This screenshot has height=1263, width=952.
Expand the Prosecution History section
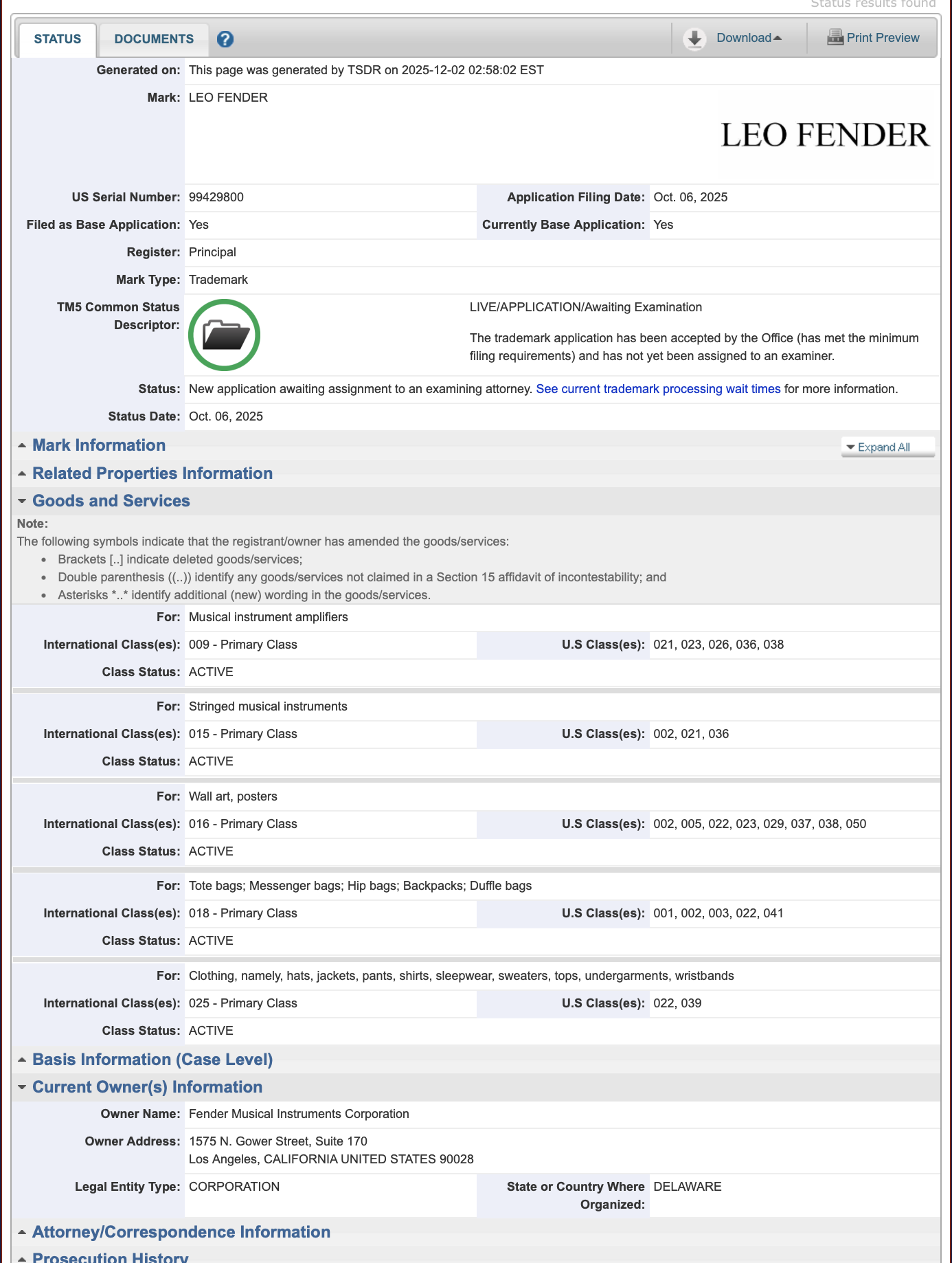[110, 1258]
